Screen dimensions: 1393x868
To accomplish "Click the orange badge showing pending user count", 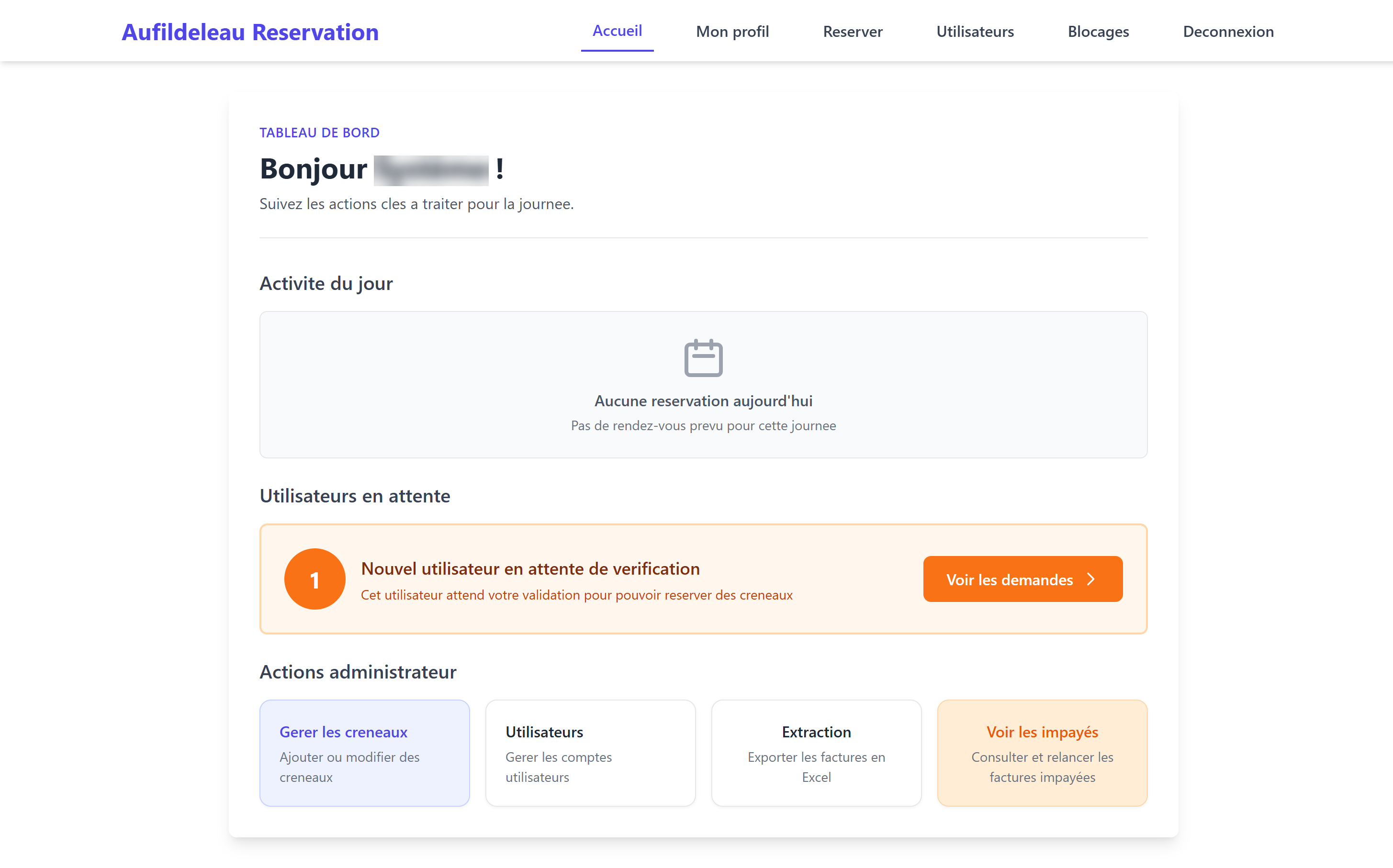I will tap(315, 579).
